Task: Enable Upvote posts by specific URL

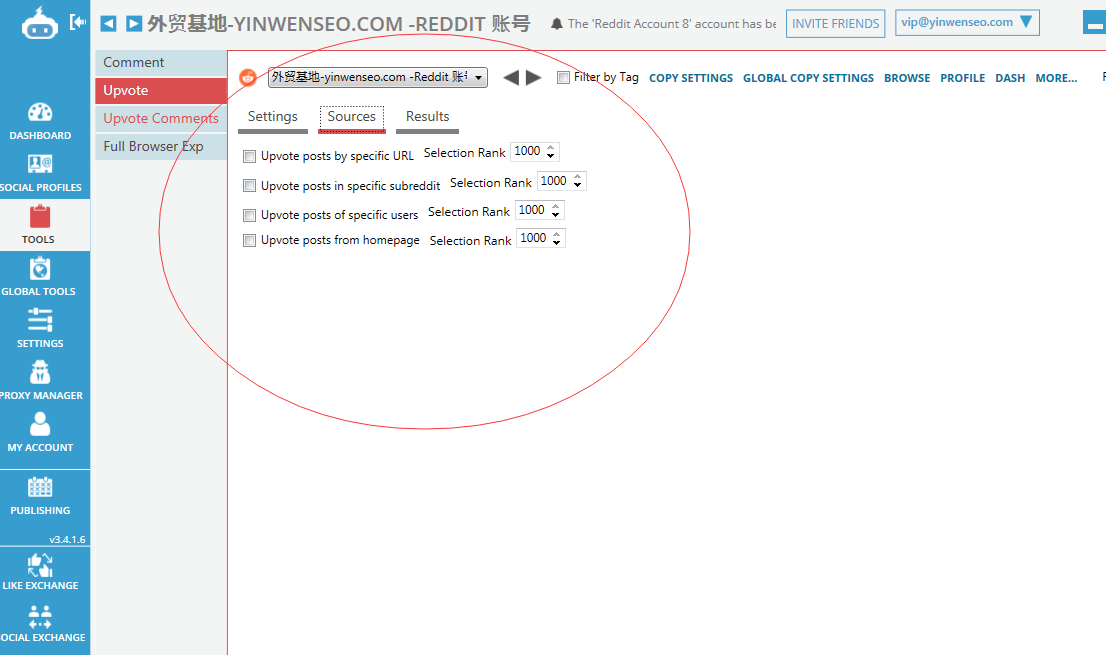Action: pos(250,157)
